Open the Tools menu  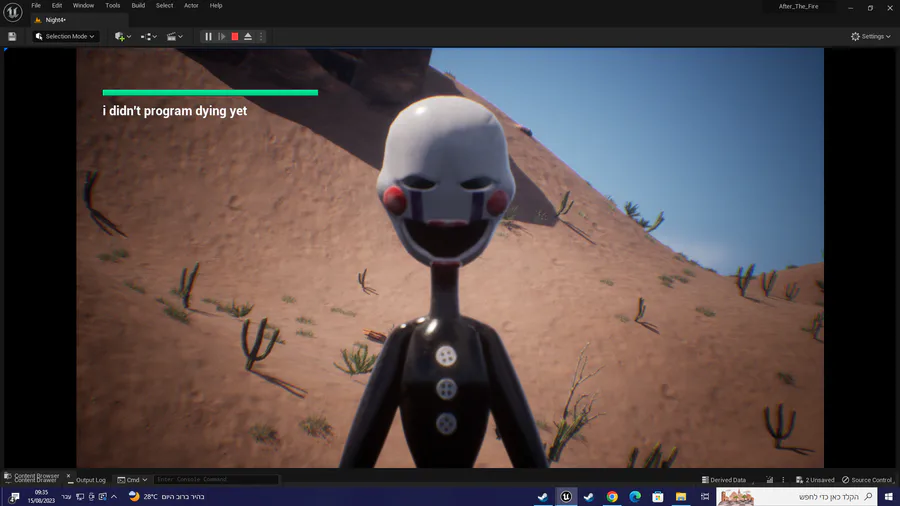112,6
